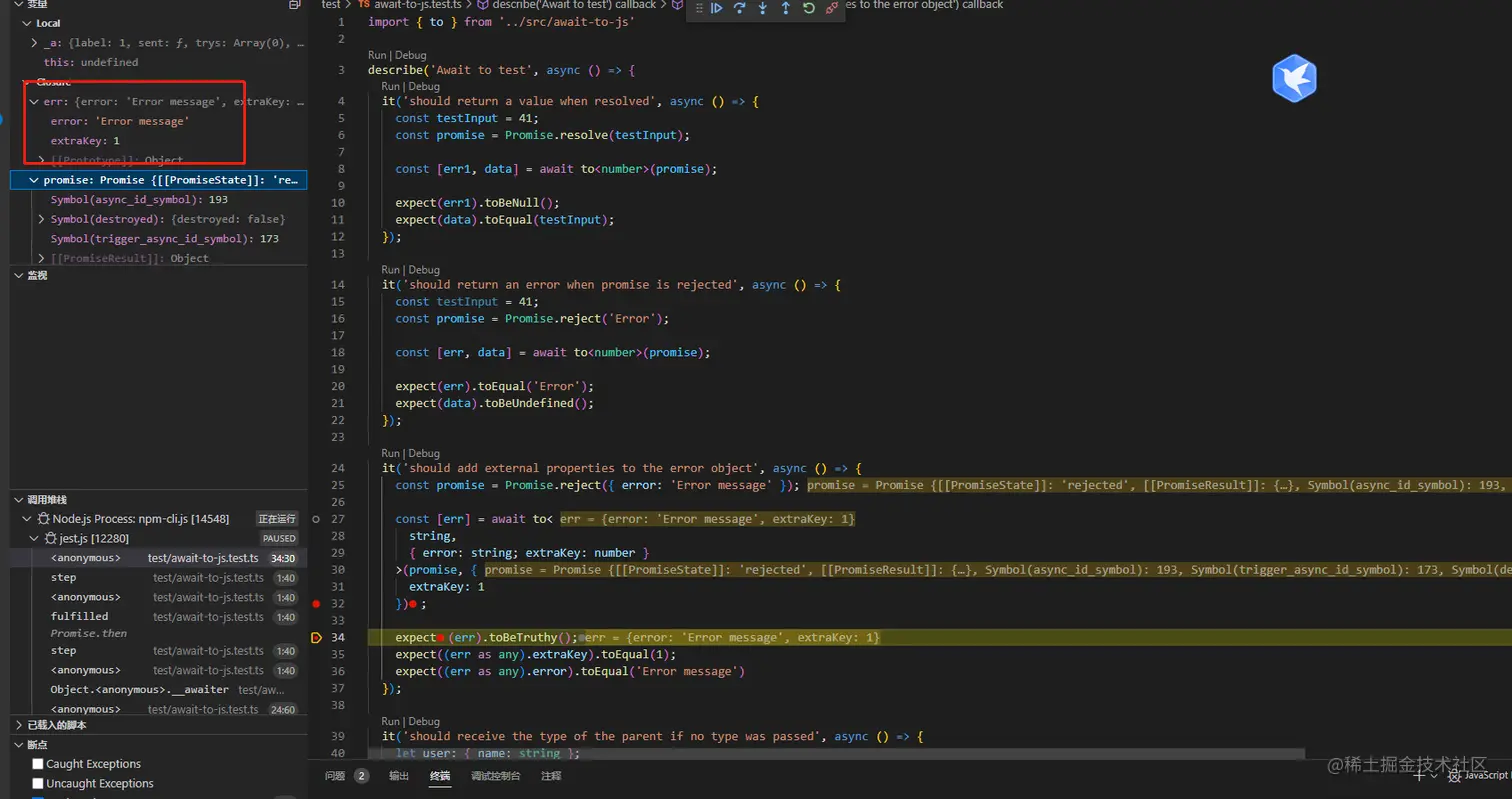The width and height of the screenshot is (1512, 799).
Task: Click the 'this: undefined' variable row
Action: 159,62
